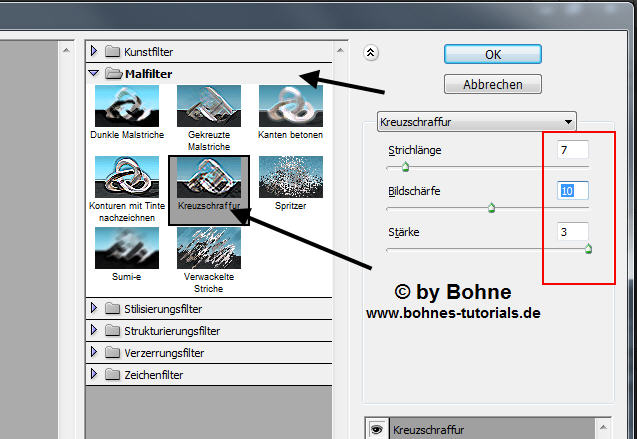Pick the Kanten betonen filter thumbnail
The width and height of the screenshot is (637, 439).
tap(291, 105)
